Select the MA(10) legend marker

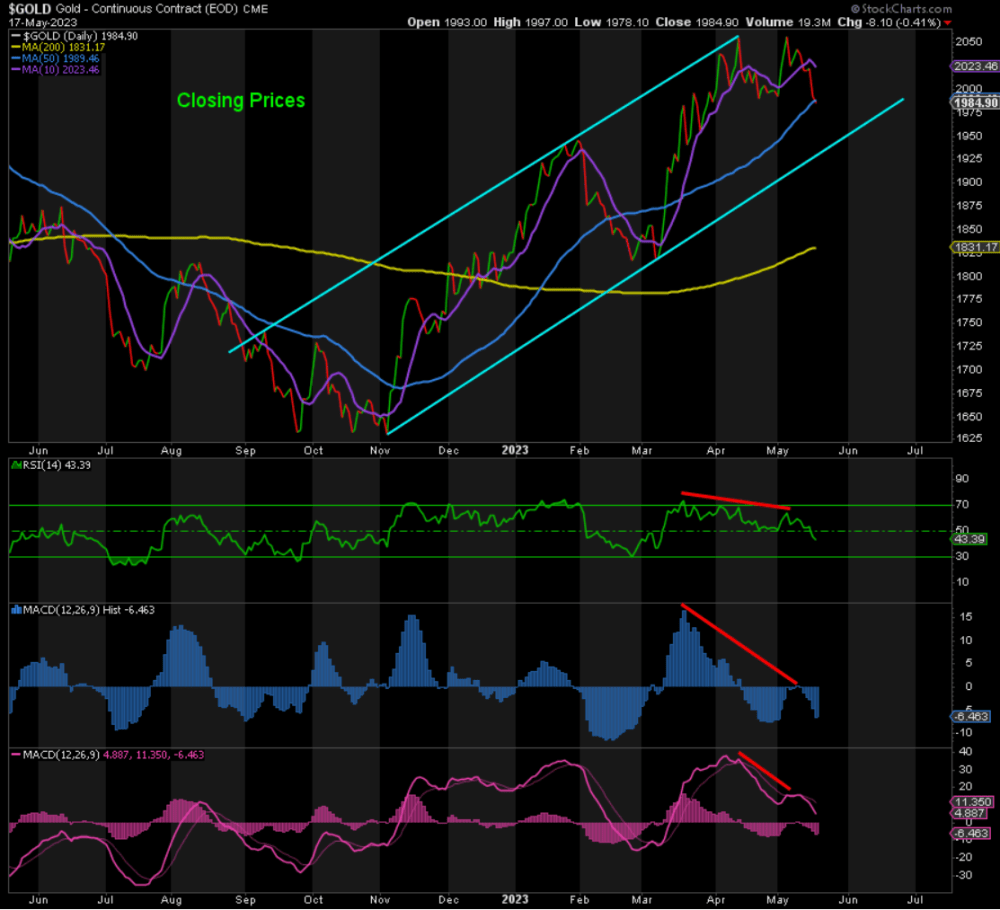click(x=14, y=69)
